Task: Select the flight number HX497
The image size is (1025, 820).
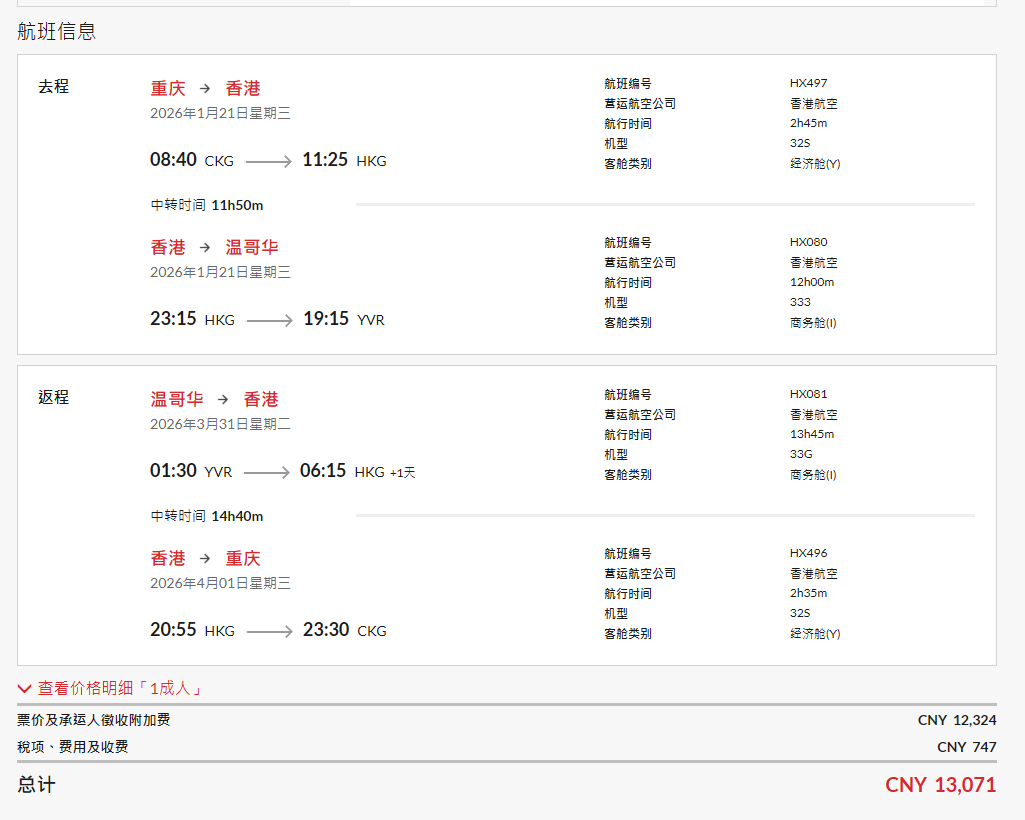Action: pos(808,83)
